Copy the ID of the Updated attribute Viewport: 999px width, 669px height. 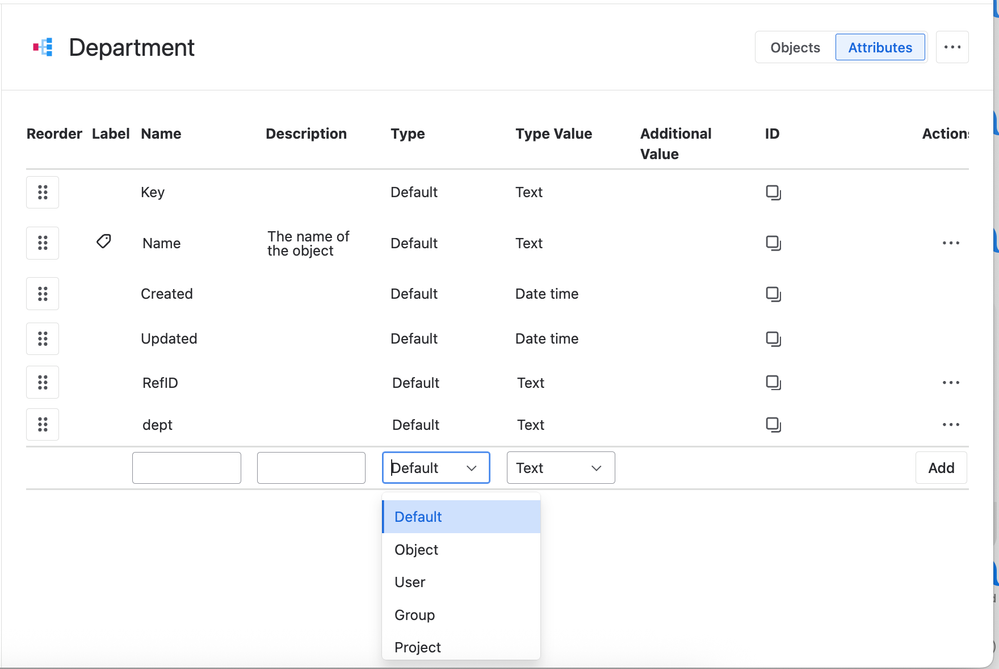[x=773, y=339]
